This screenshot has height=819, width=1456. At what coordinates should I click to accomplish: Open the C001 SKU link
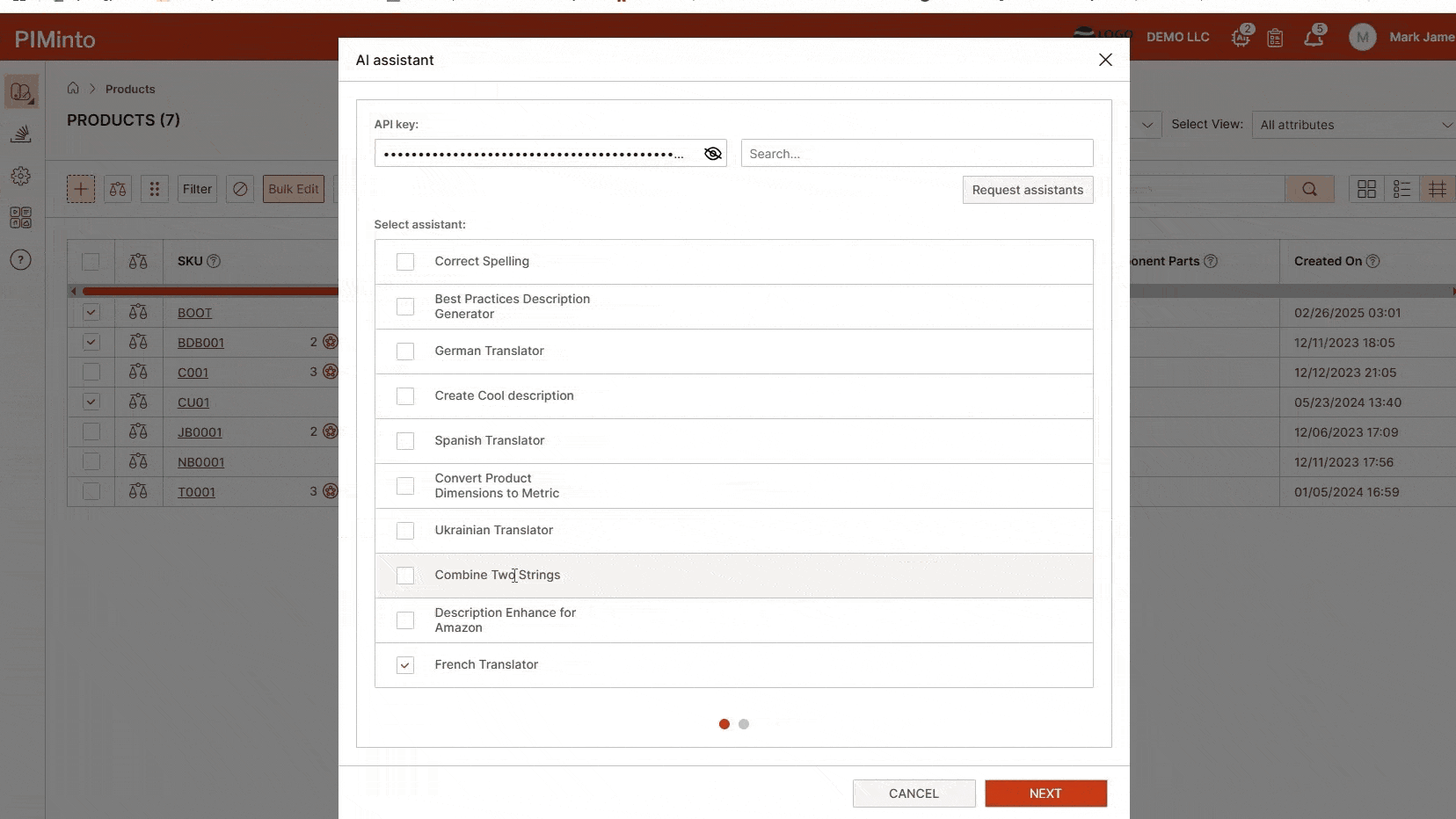coord(193,373)
